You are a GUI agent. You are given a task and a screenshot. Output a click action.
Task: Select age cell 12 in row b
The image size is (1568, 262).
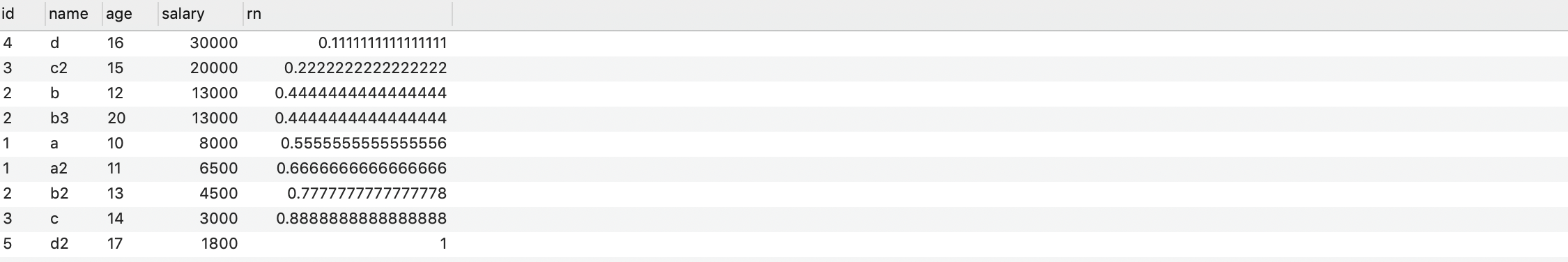click(130, 93)
